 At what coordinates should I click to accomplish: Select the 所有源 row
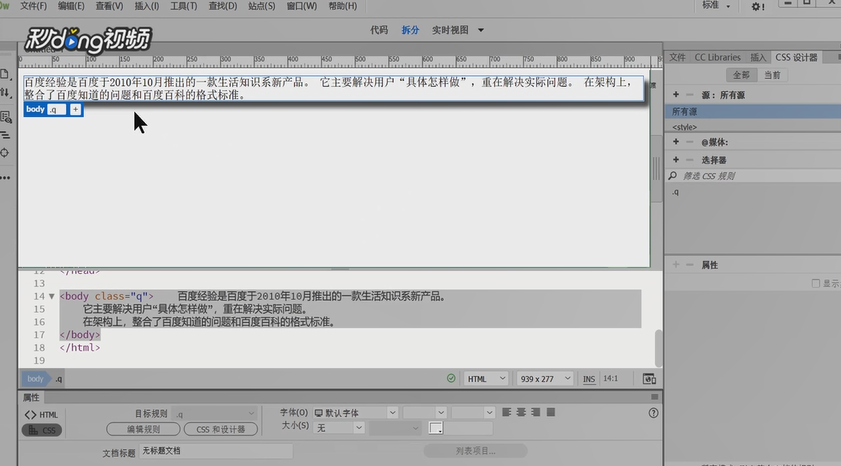(x=753, y=112)
